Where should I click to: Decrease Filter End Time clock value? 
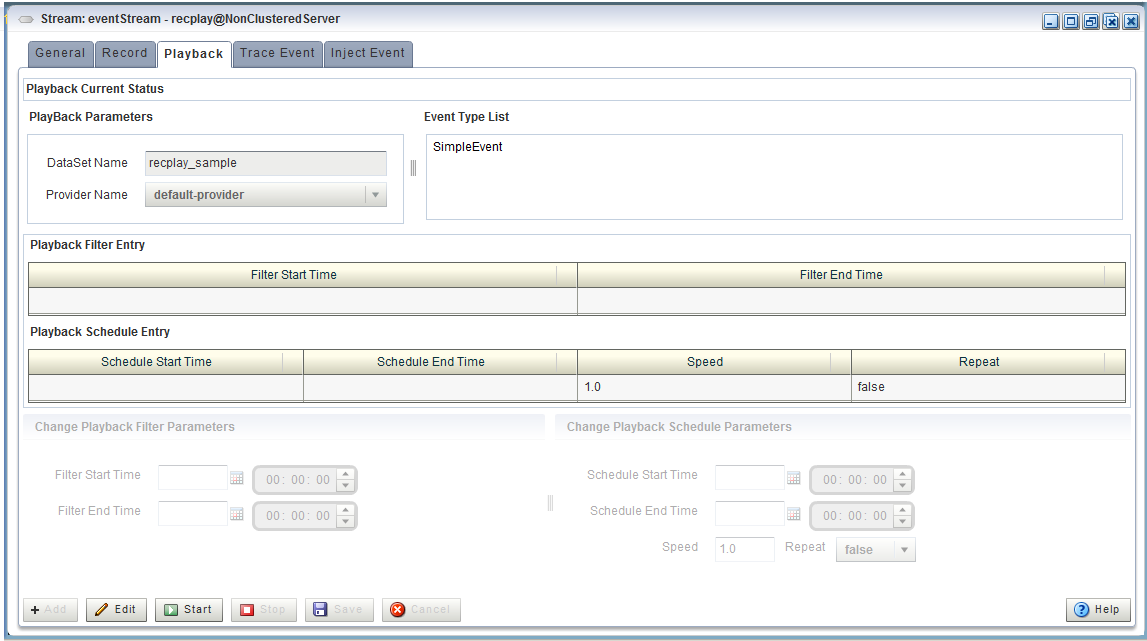click(x=346, y=522)
